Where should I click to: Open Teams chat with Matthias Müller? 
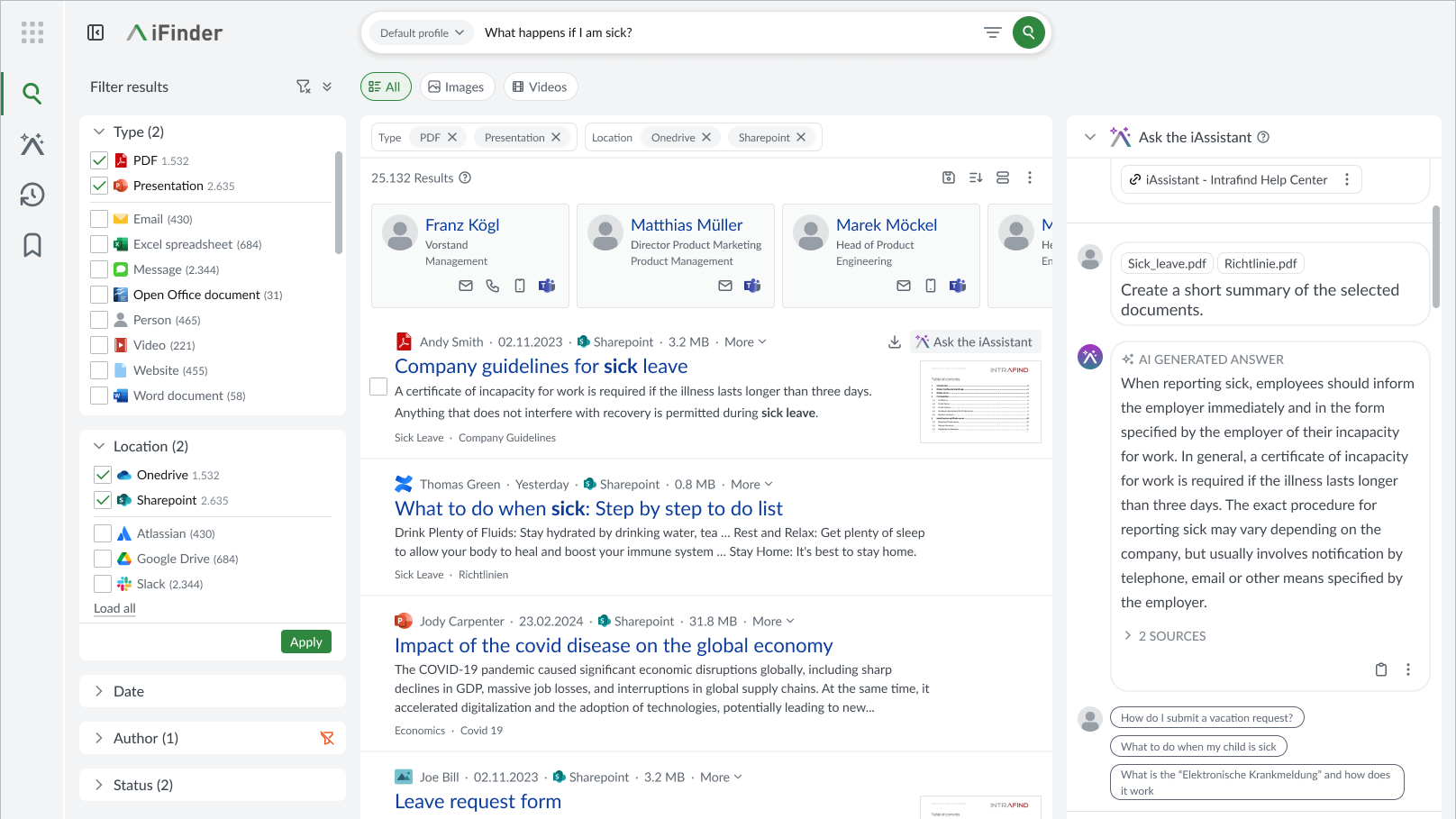(752, 286)
